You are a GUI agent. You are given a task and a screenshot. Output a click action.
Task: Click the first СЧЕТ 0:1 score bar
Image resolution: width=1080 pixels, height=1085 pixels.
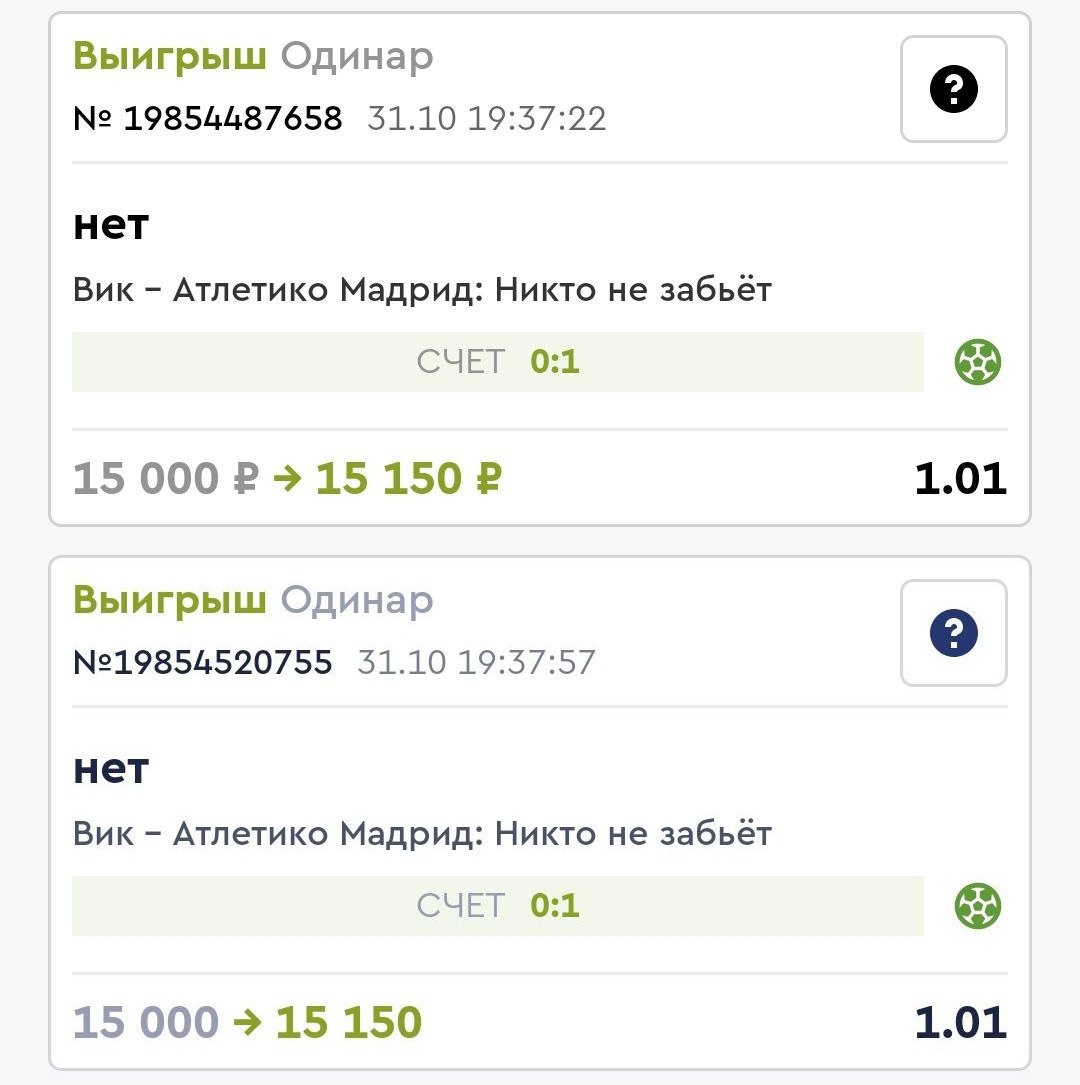[497, 362]
